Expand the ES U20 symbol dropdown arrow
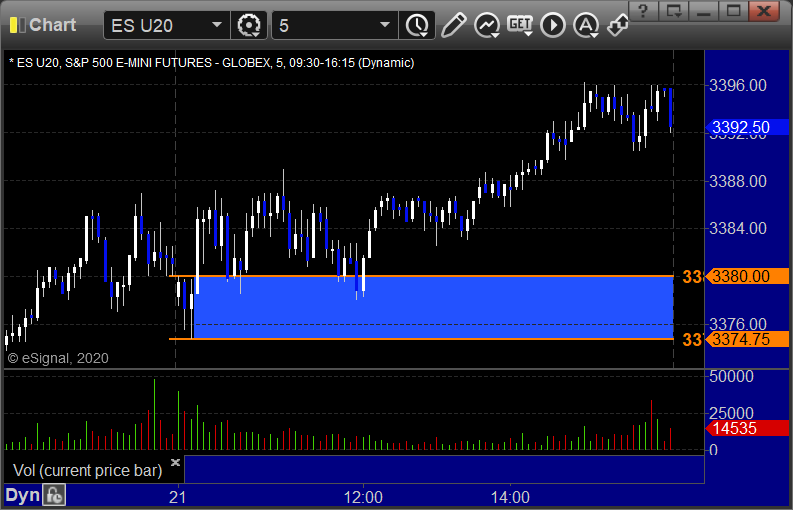 [217, 25]
